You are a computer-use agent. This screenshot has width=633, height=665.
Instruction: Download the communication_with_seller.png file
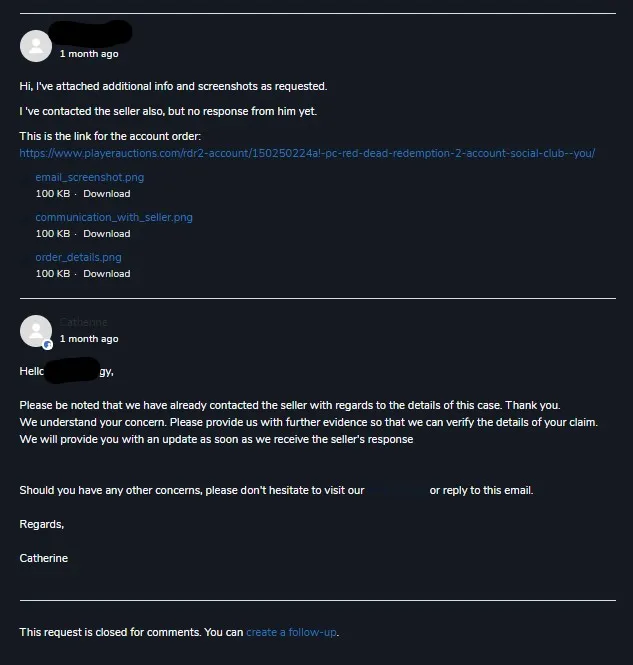pos(106,233)
